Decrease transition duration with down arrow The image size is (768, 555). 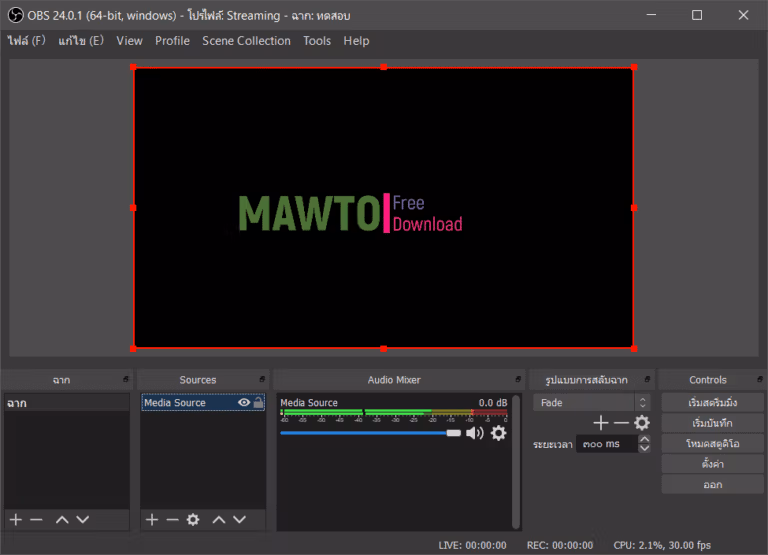coord(645,448)
